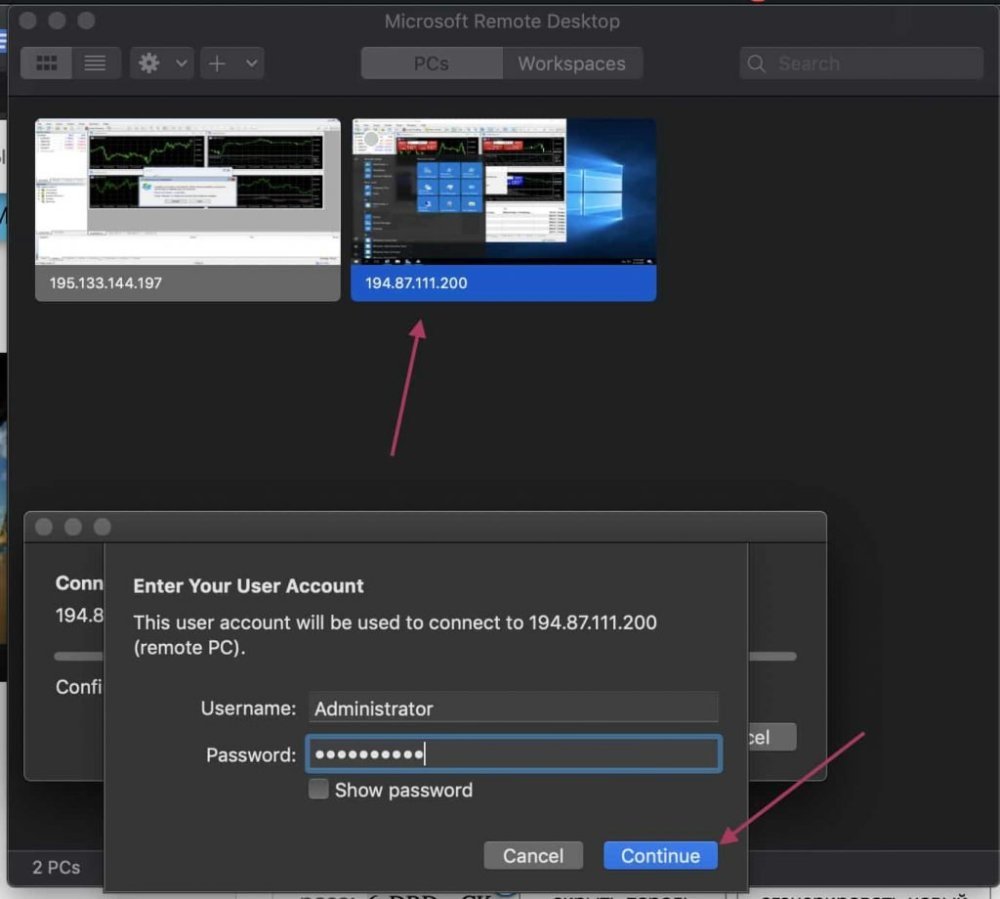Image resolution: width=1000 pixels, height=899 pixels.
Task: Select the 195.133.144.197 label
Action: (x=106, y=283)
